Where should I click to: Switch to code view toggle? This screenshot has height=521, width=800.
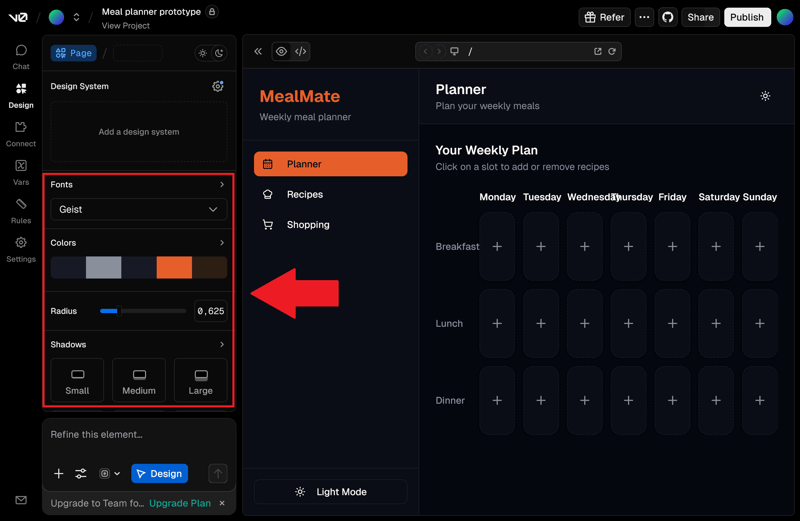300,52
